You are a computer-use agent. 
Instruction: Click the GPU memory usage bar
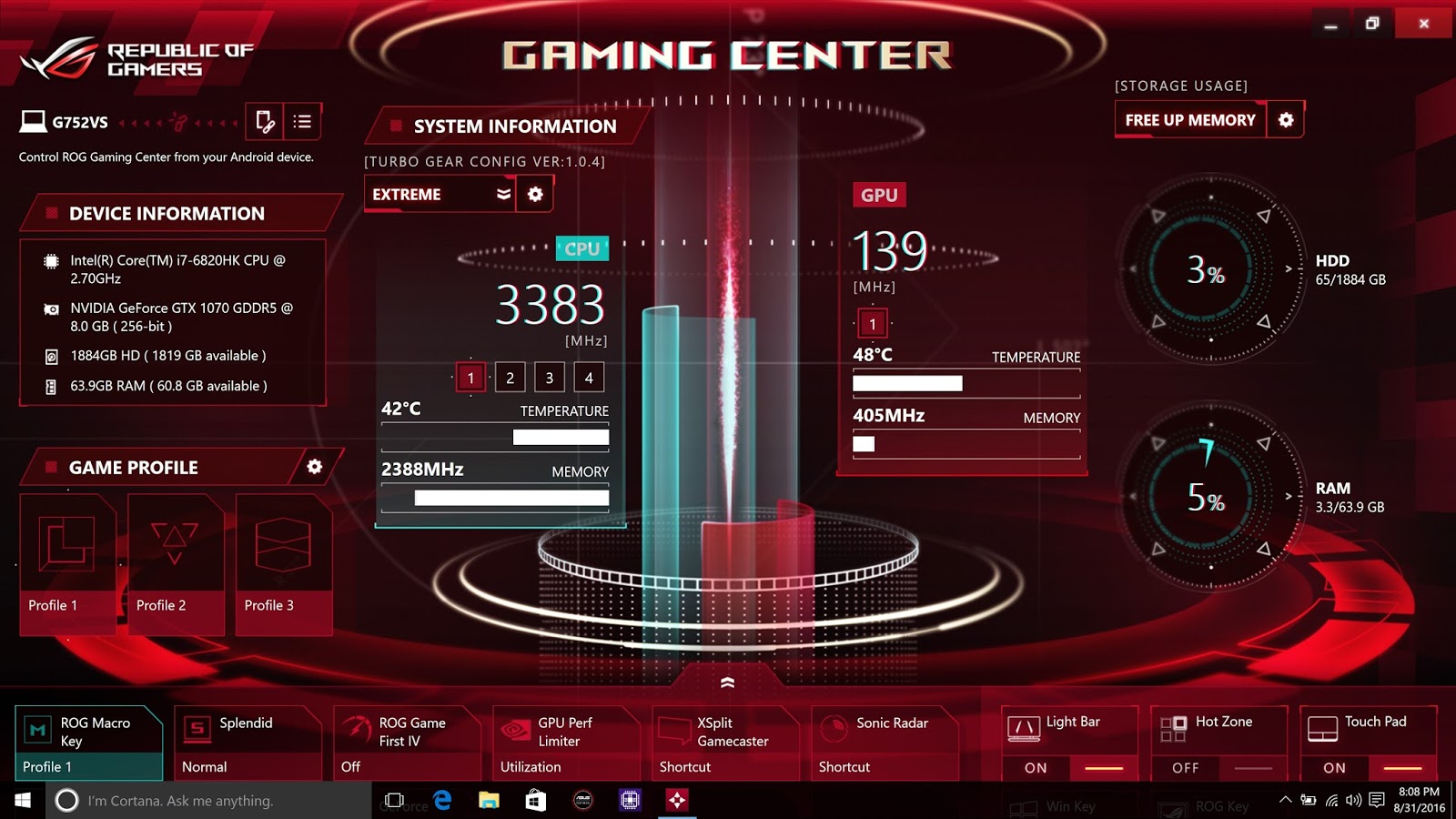(966, 444)
